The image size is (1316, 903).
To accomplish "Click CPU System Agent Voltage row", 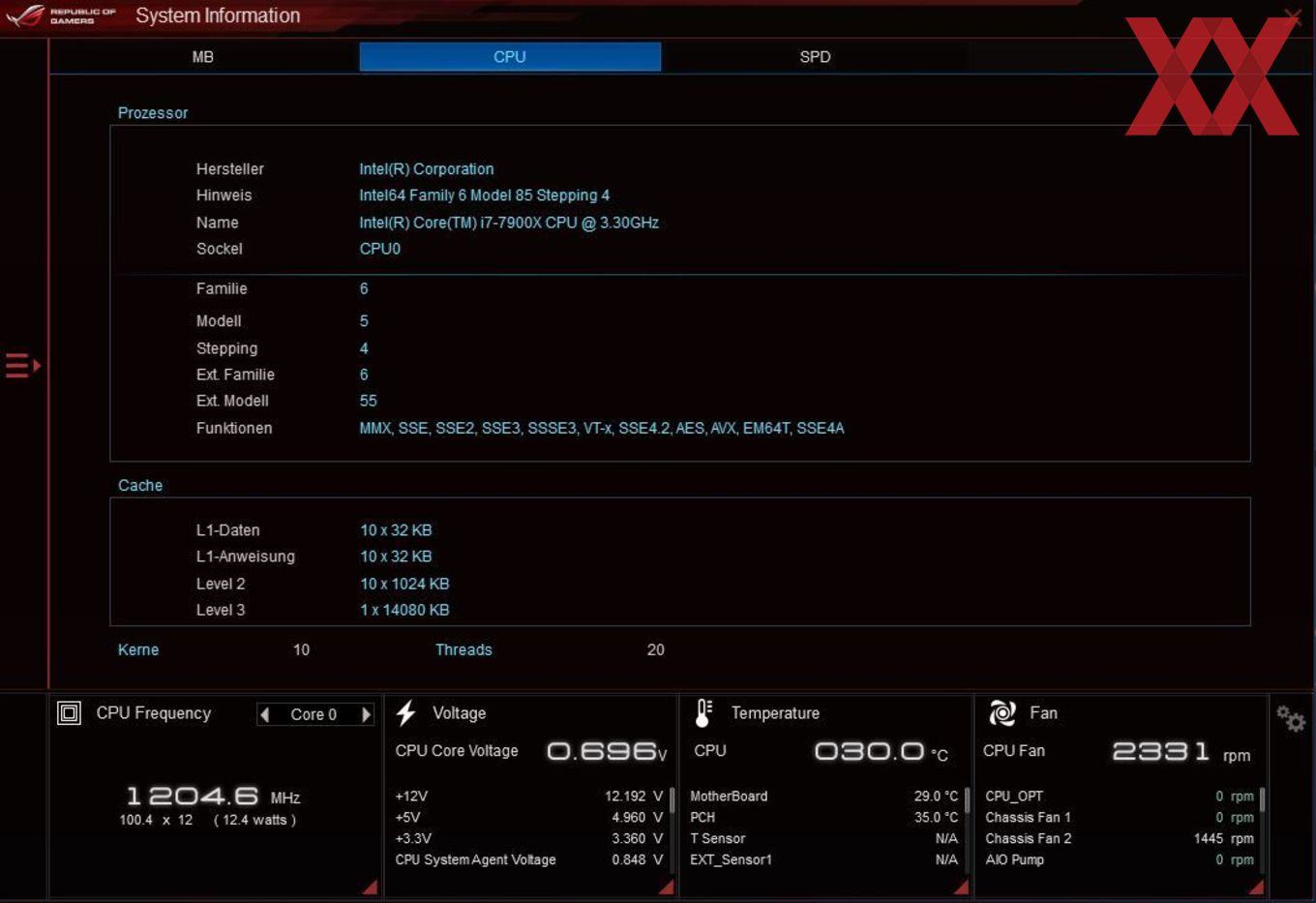I will [529, 859].
